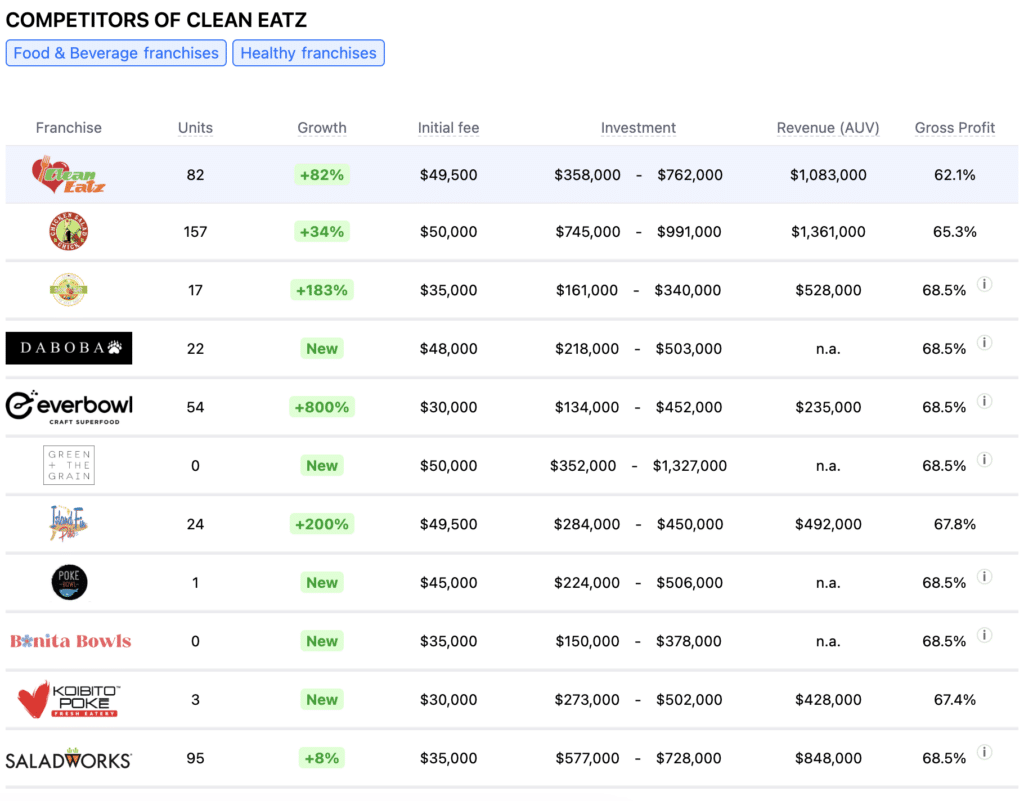Click info icon in the everbowl row
Image resolution: width=1024 pixels, height=801 pixels.
tap(984, 401)
